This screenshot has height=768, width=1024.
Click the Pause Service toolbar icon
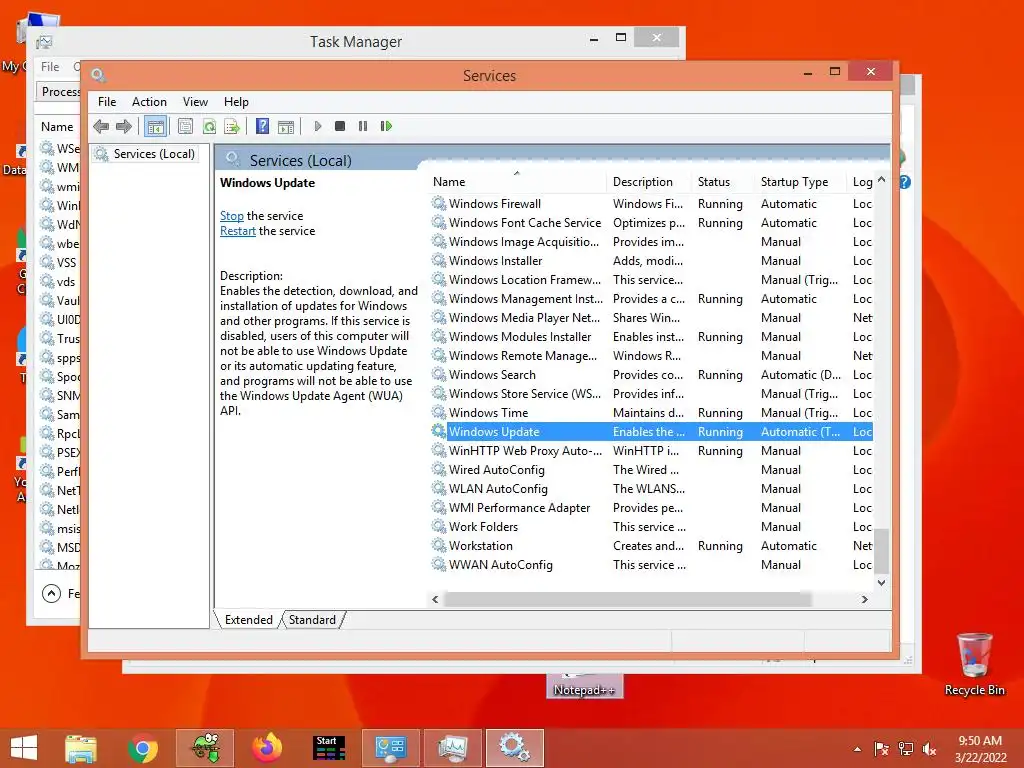pos(363,126)
